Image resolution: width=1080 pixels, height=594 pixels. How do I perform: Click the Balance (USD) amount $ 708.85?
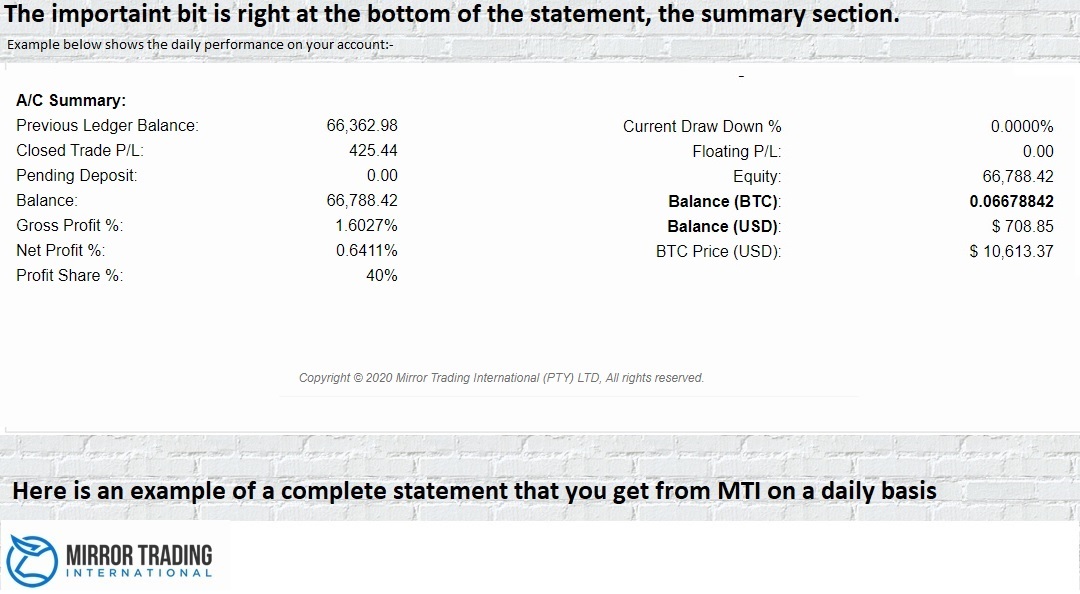1022,227
